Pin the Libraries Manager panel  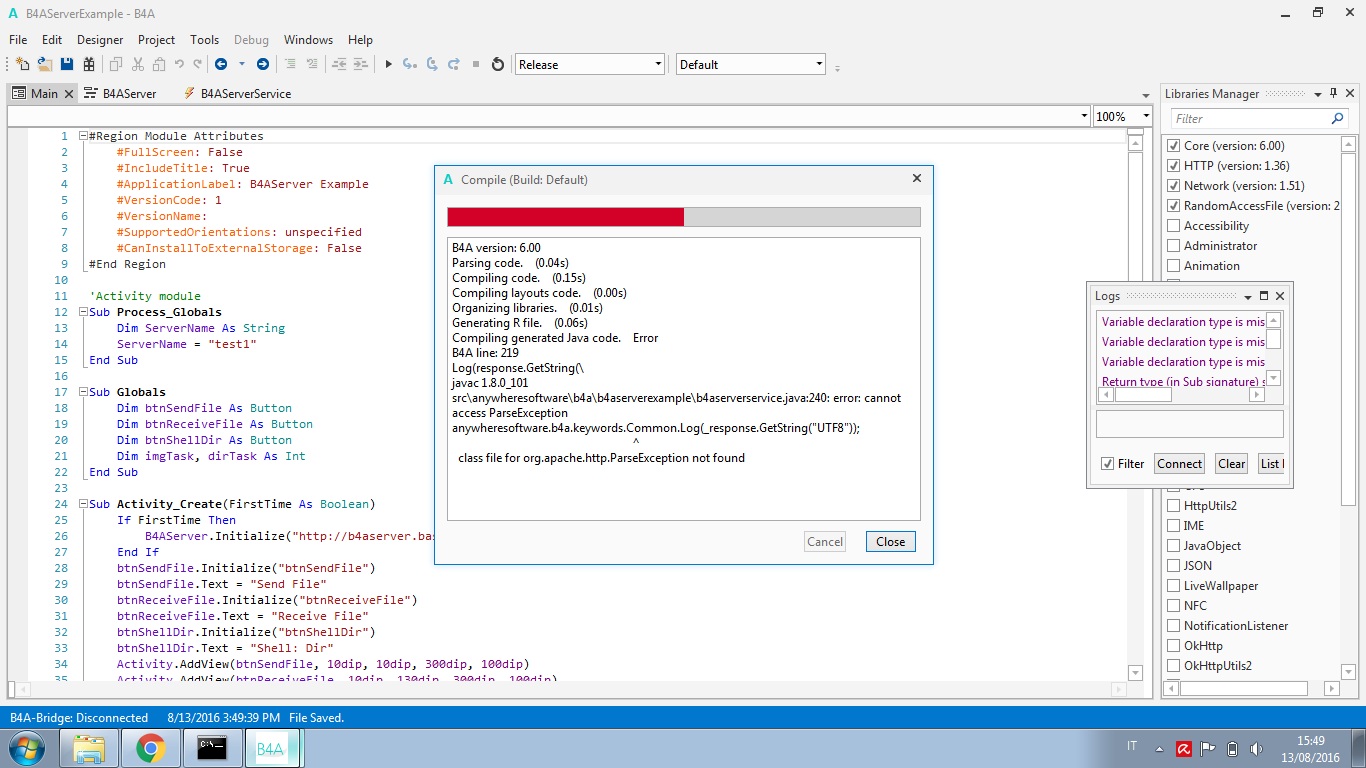pos(1333,94)
